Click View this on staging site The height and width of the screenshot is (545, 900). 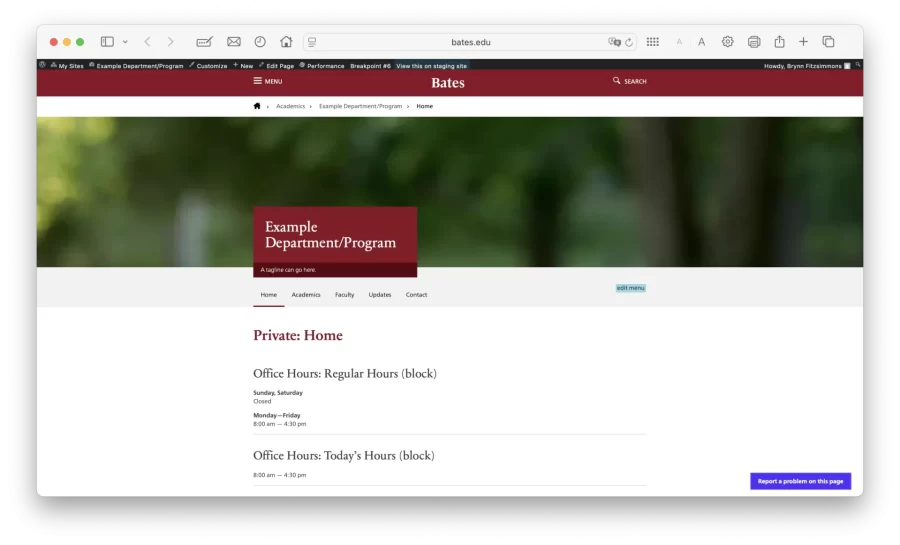pos(432,66)
